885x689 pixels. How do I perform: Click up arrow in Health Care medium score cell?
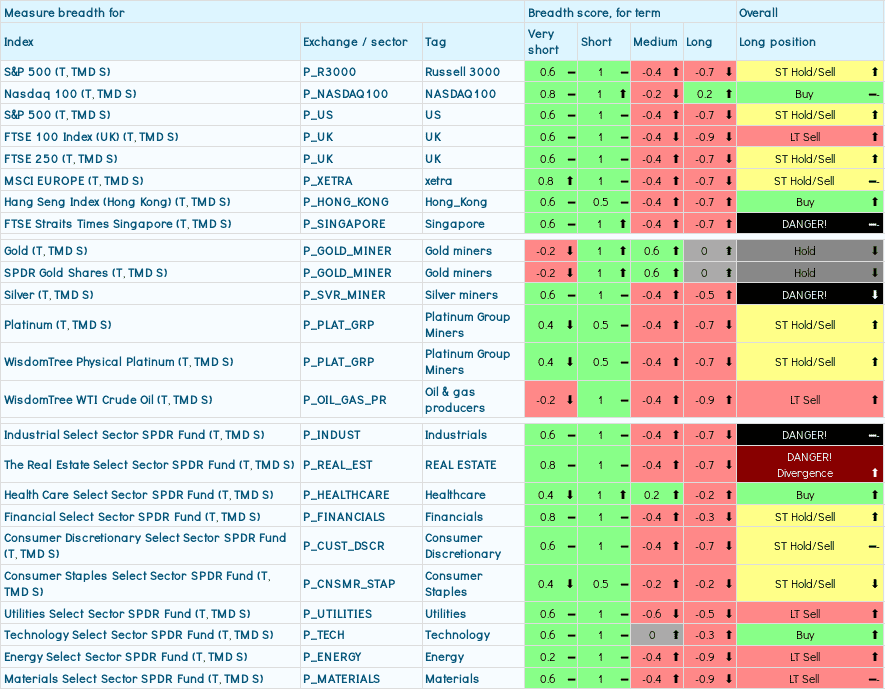tap(676, 495)
